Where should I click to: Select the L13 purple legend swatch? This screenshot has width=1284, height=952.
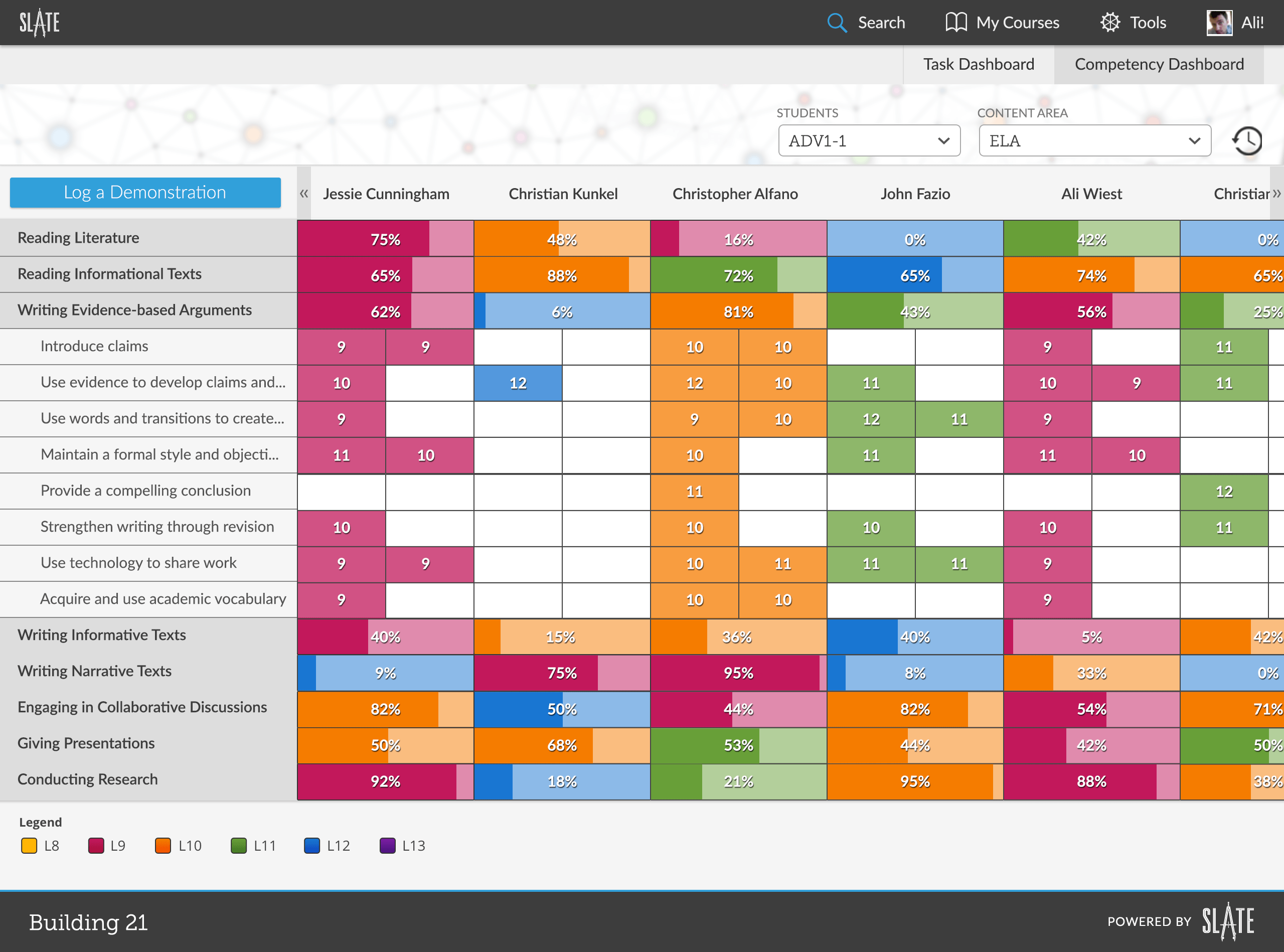click(388, 845)
